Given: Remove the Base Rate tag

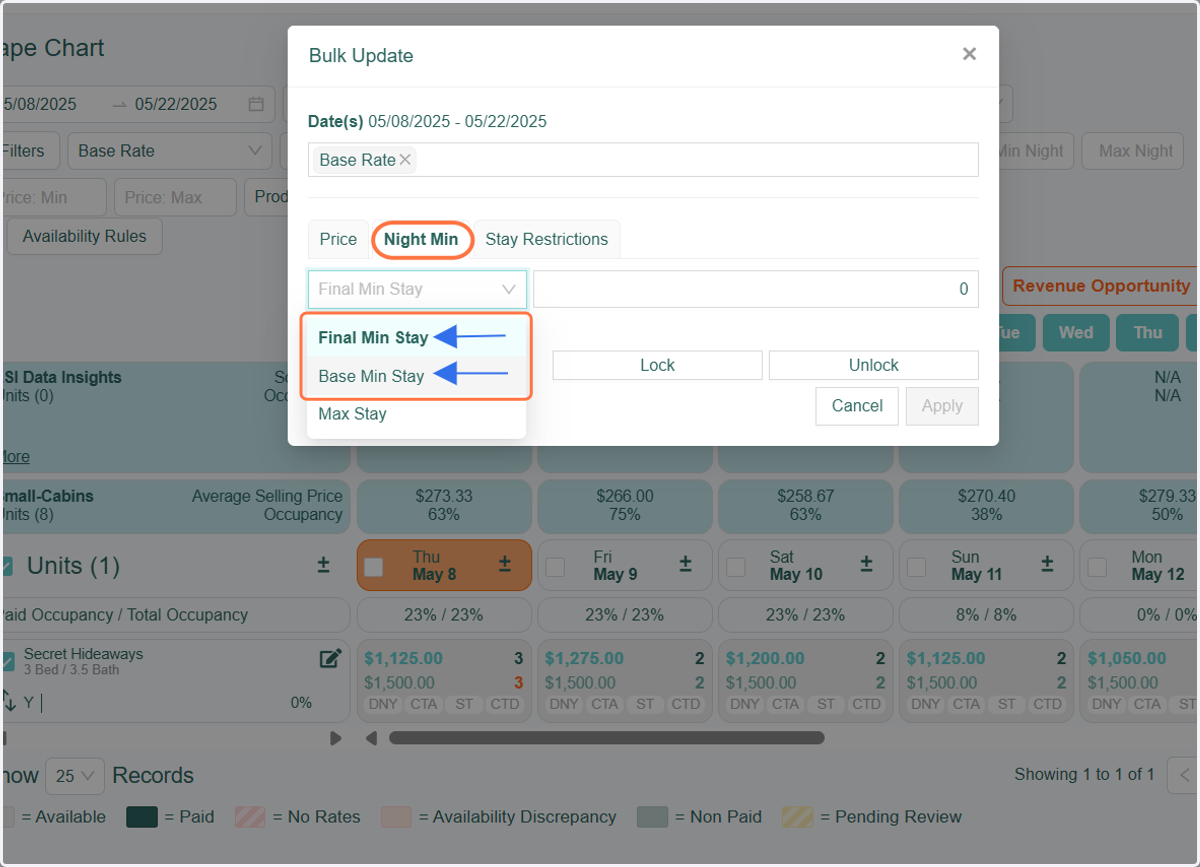Looking at the screenshot, I should 405,160.
